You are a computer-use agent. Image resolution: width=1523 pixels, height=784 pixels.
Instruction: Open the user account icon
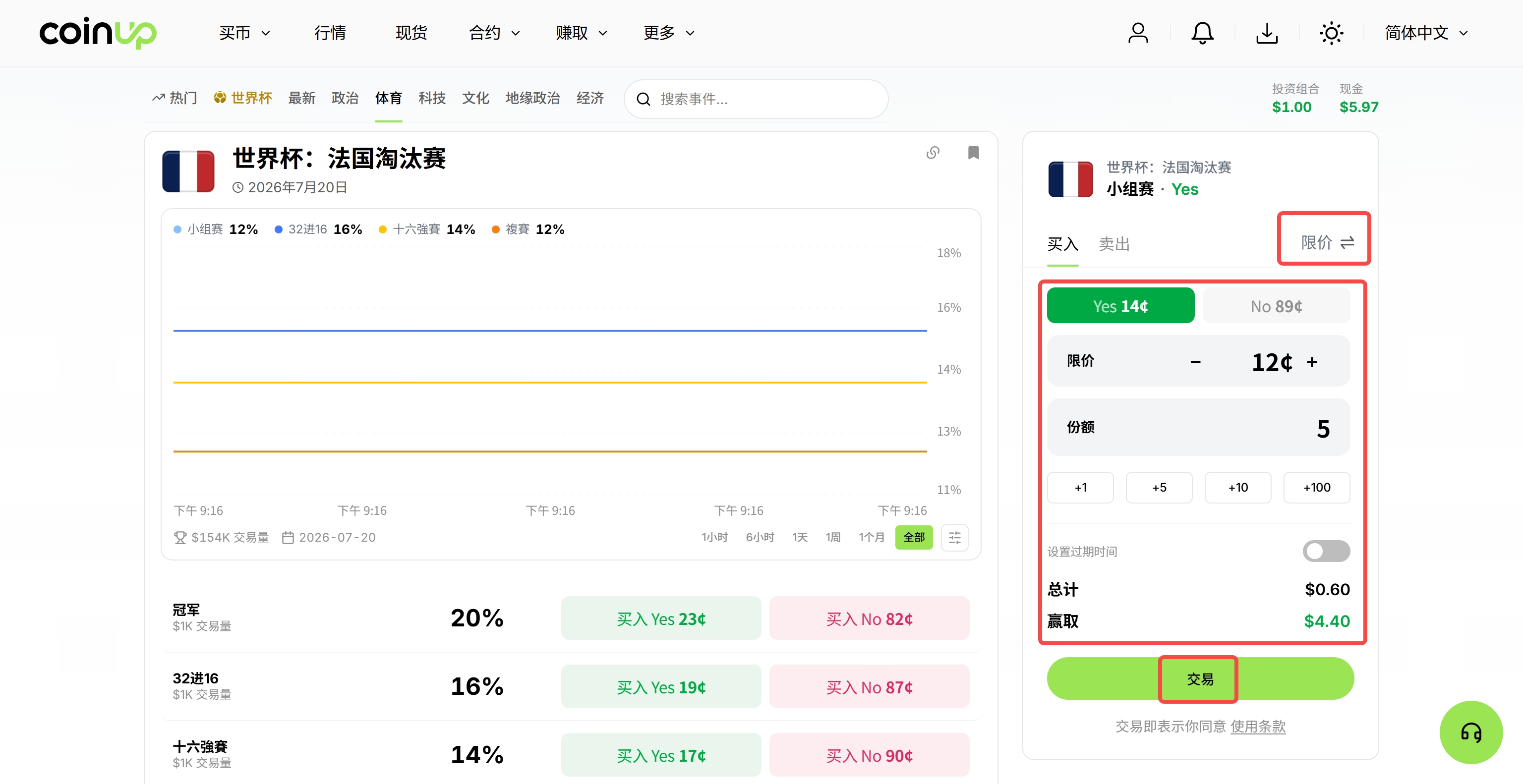tap(1137, 33)
